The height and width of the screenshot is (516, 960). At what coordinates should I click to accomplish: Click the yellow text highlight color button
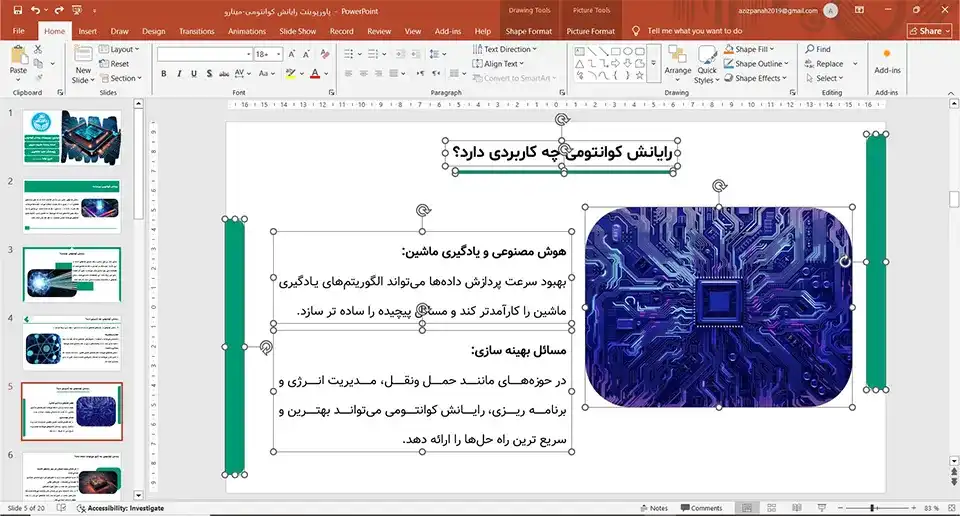tap(290, 73)
